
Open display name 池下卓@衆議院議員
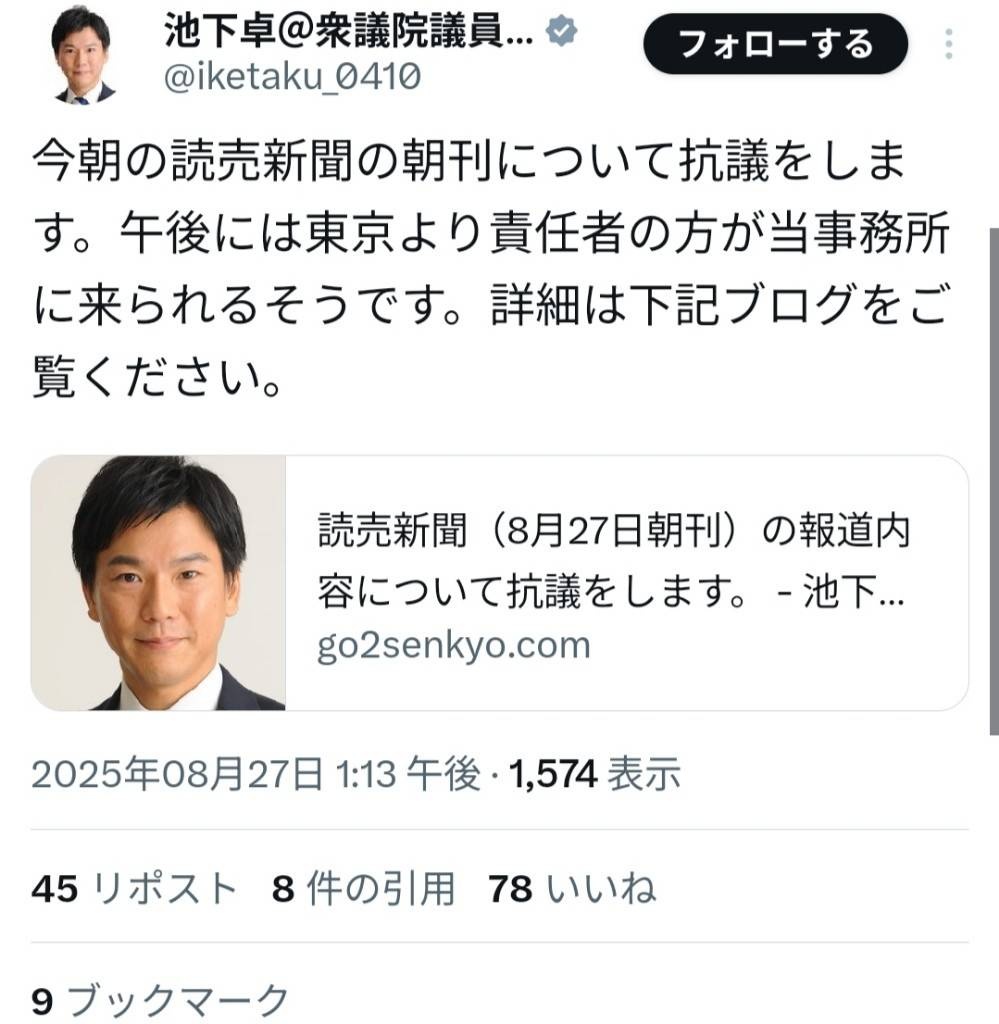349,31
